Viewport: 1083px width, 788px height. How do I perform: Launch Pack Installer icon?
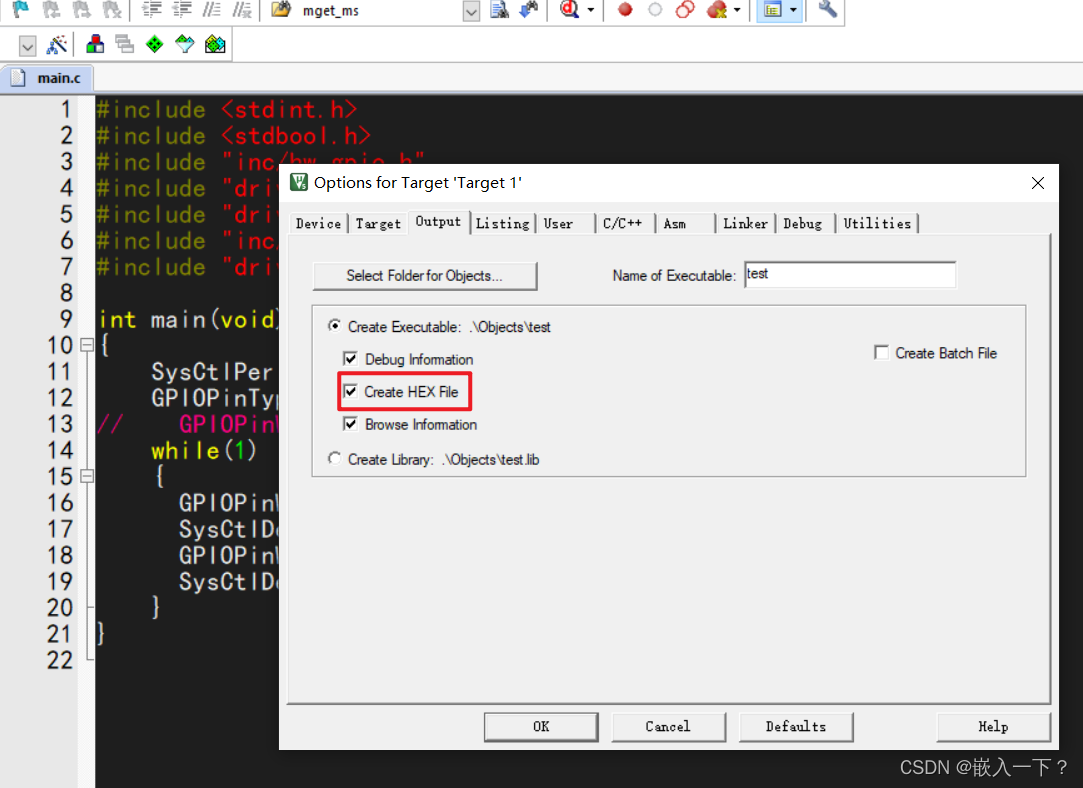point(215,45)
